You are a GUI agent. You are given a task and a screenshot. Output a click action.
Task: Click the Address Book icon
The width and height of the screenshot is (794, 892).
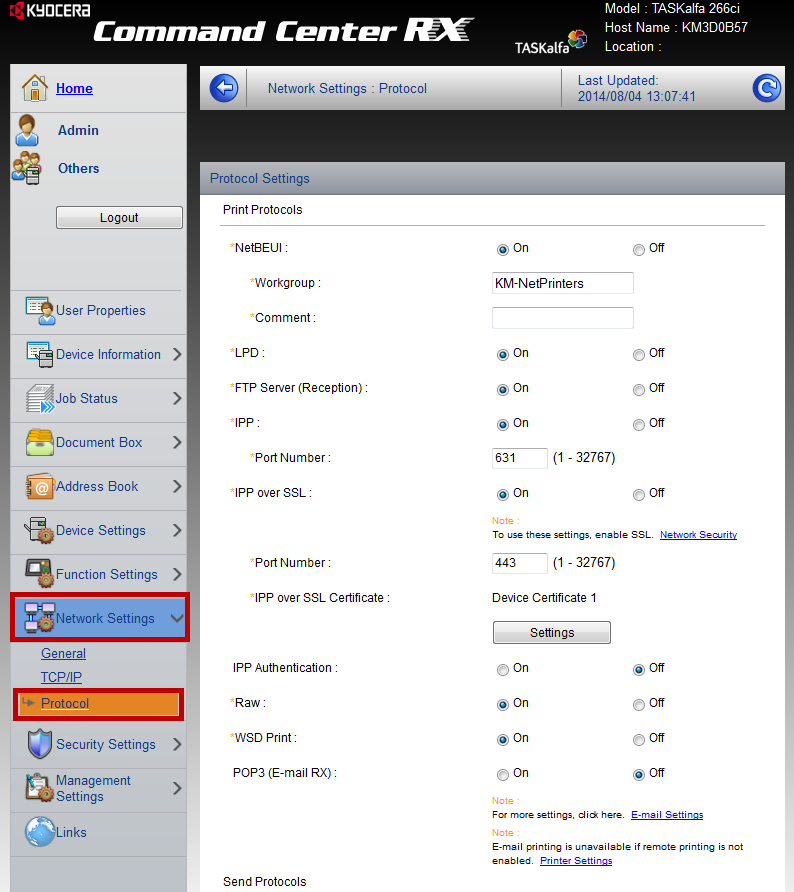(40, 486)
